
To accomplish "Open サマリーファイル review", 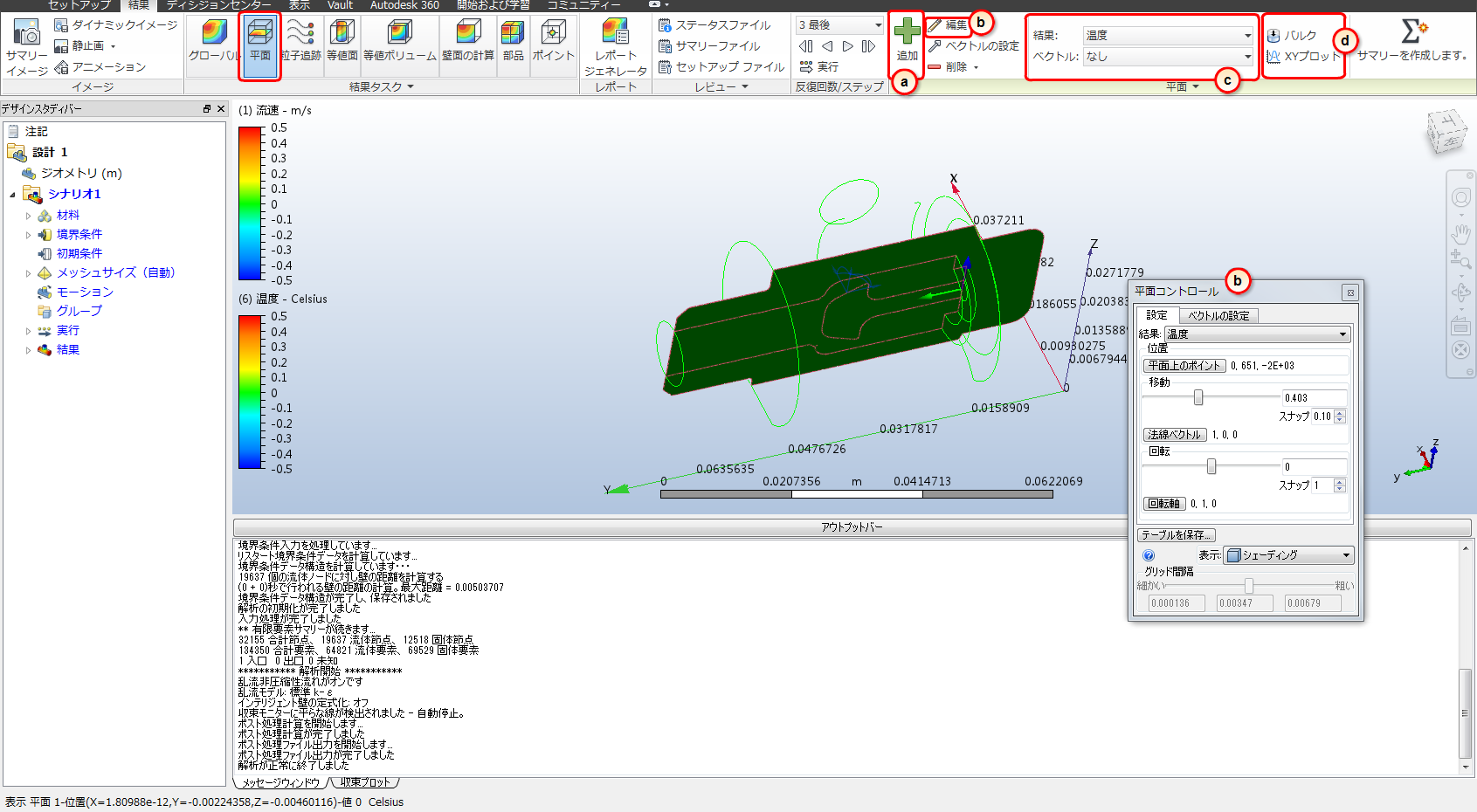I will pyautogui.click(x=709, y=46).
